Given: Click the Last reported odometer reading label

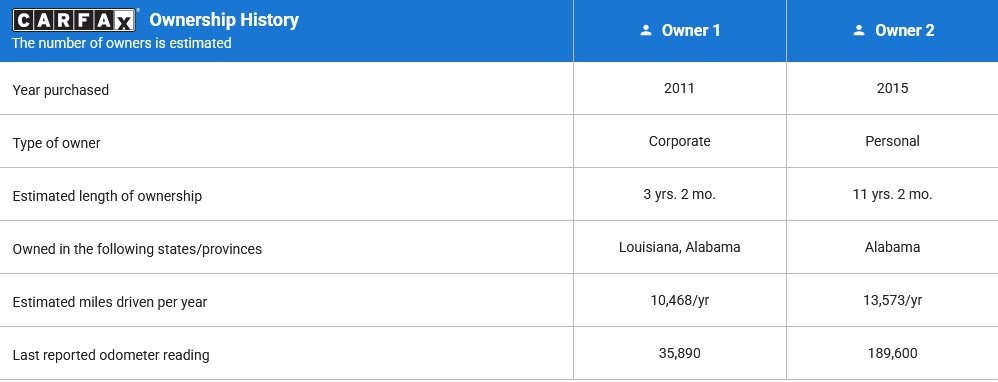Looking at the screenshot, I should click(111, 355).
